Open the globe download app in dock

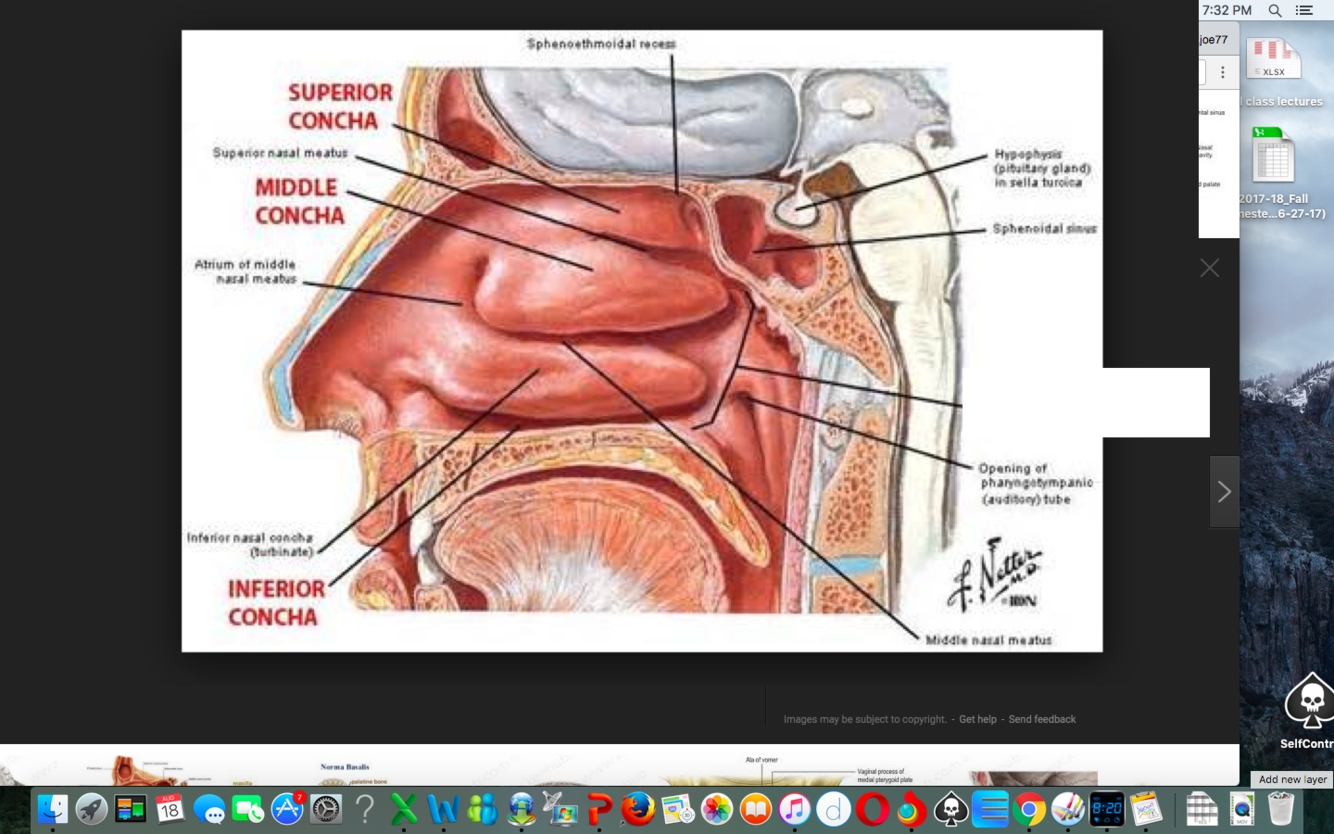[521, 808]
